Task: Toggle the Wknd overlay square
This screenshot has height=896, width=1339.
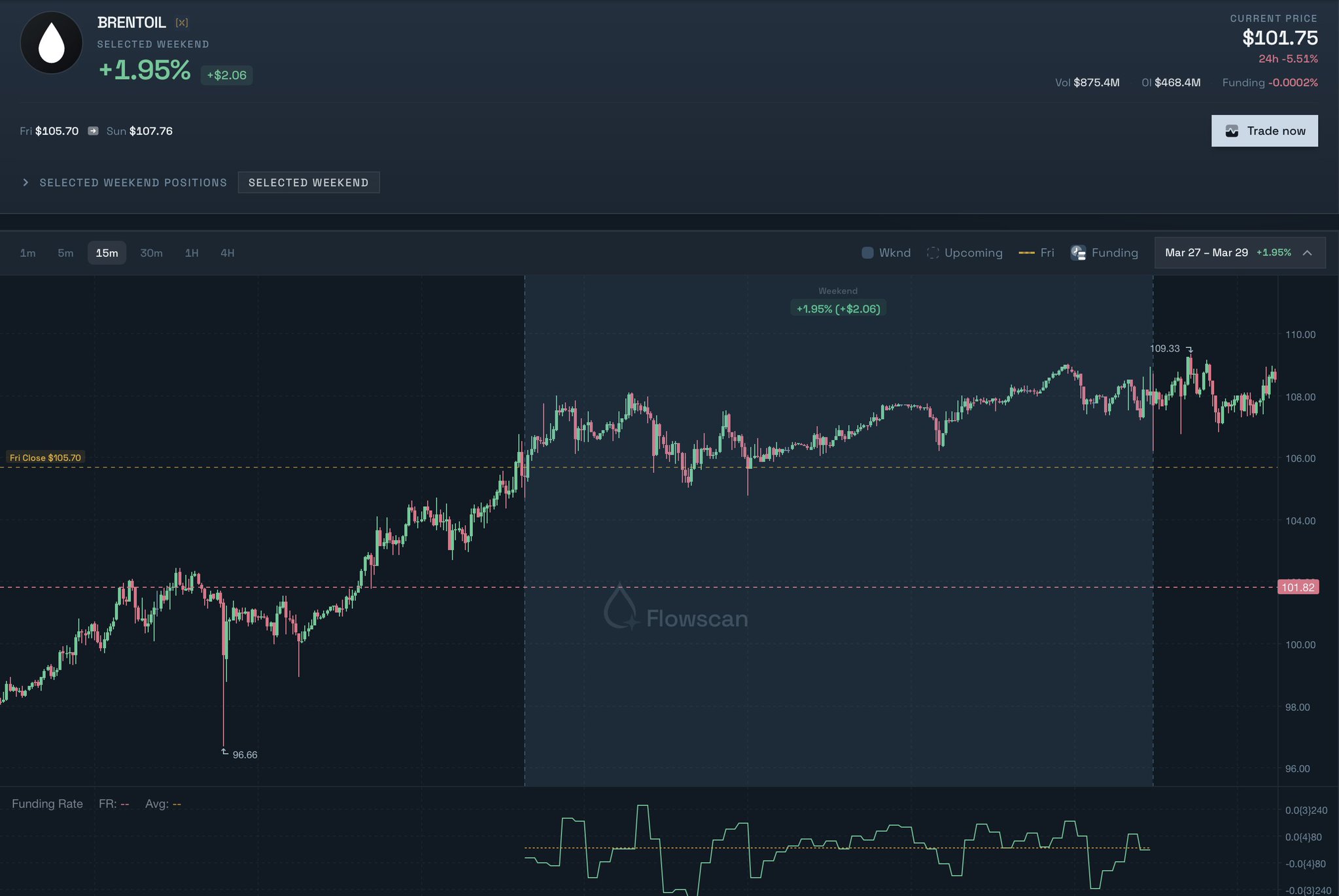Action: click(867, 252)
